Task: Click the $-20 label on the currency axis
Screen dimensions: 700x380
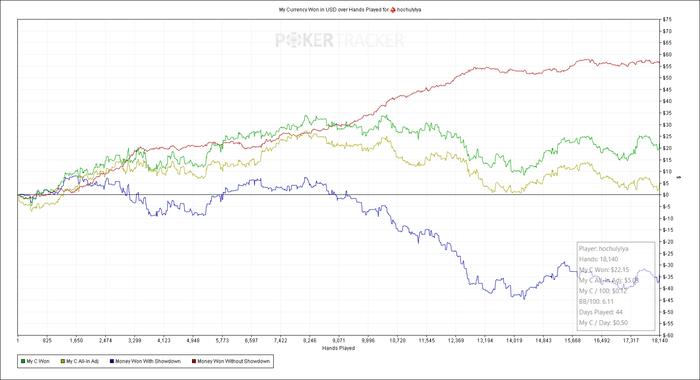Action: point(668,242)
